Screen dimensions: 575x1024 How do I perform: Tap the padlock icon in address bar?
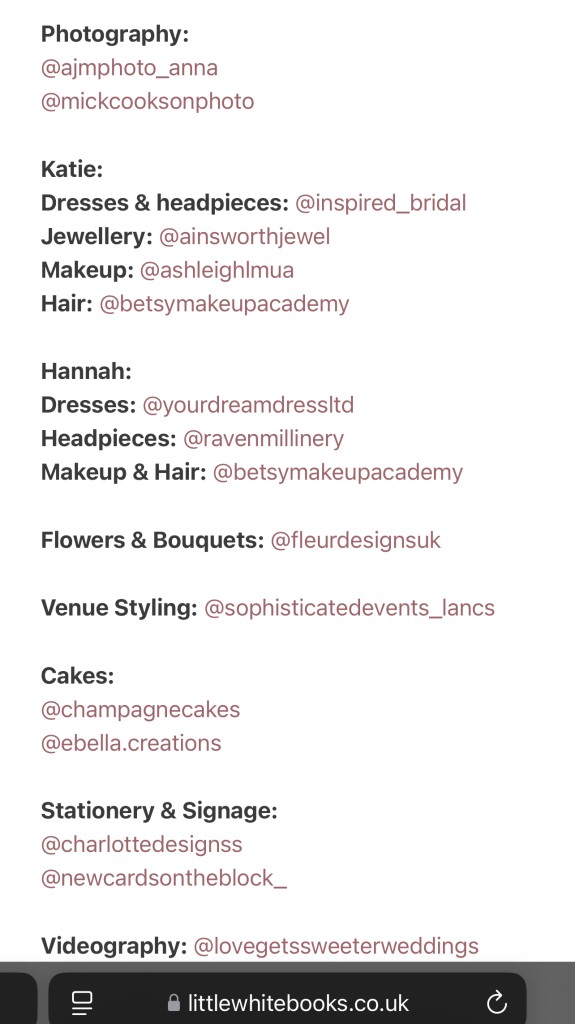(174, 1002)
